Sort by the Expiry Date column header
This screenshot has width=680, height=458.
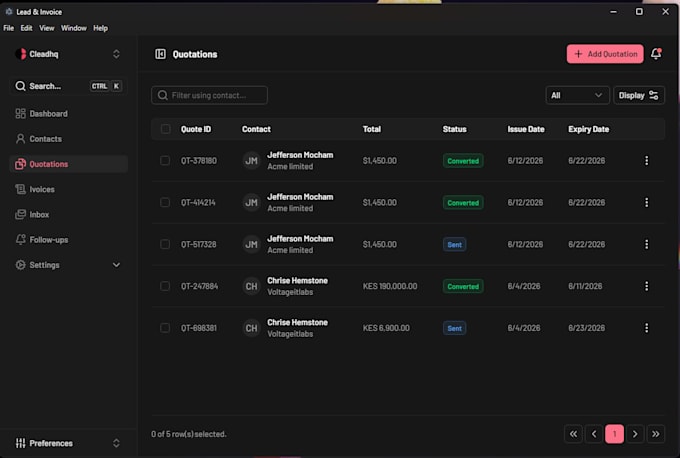coord(588,129)
